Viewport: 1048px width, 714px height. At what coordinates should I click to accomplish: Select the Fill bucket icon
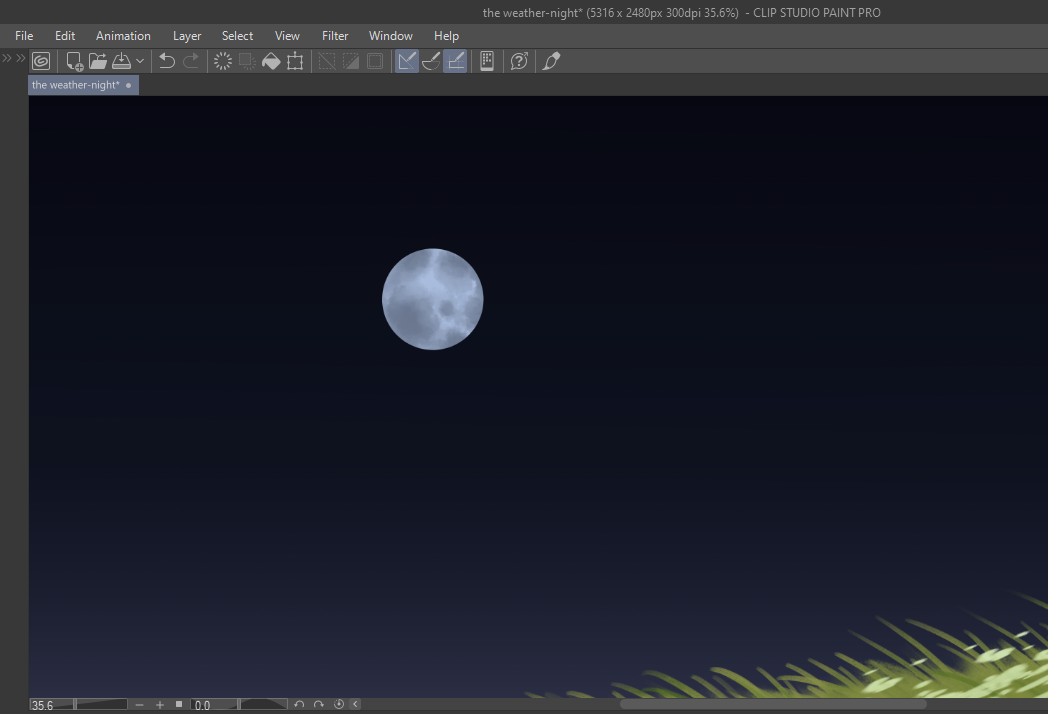pos(271,61)
